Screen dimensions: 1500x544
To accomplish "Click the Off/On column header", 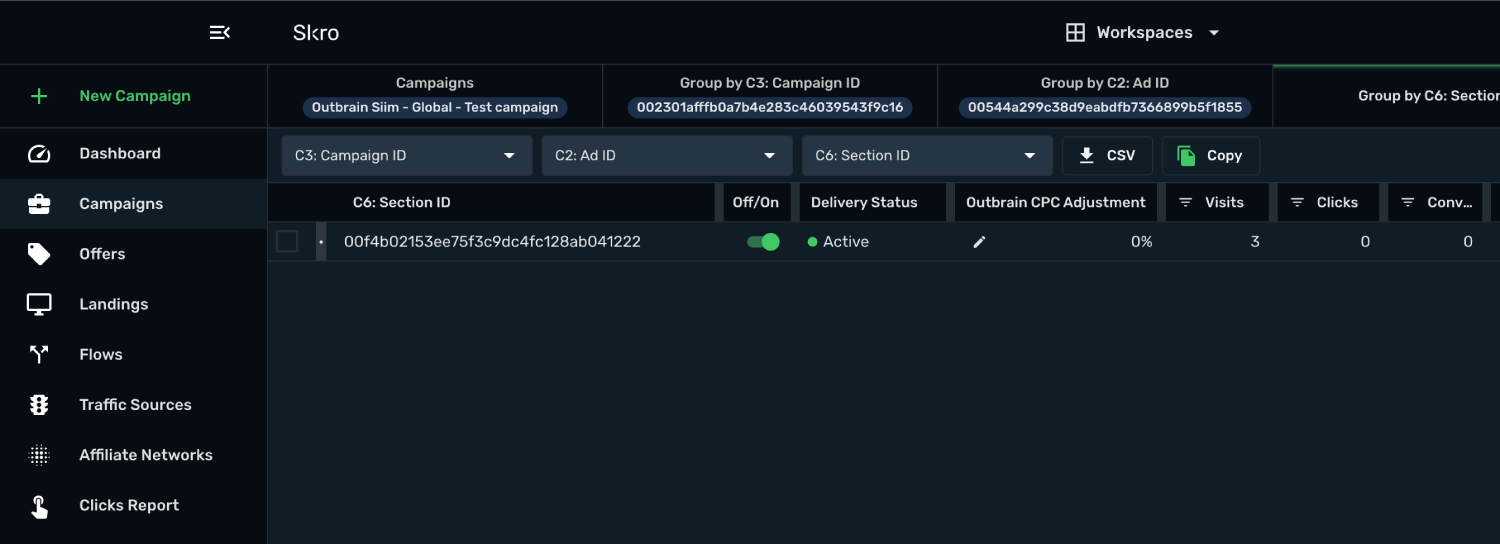I will click(756, 202).
